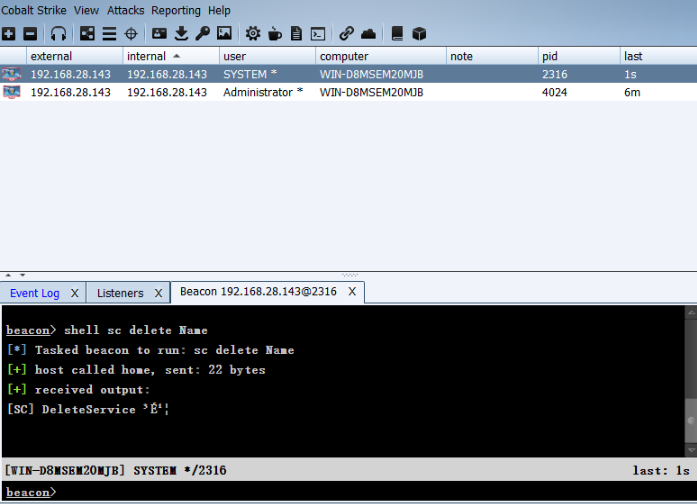This screenshot has width=697, height=504.
Task: Click the beacon command input field
Action: 370,492
